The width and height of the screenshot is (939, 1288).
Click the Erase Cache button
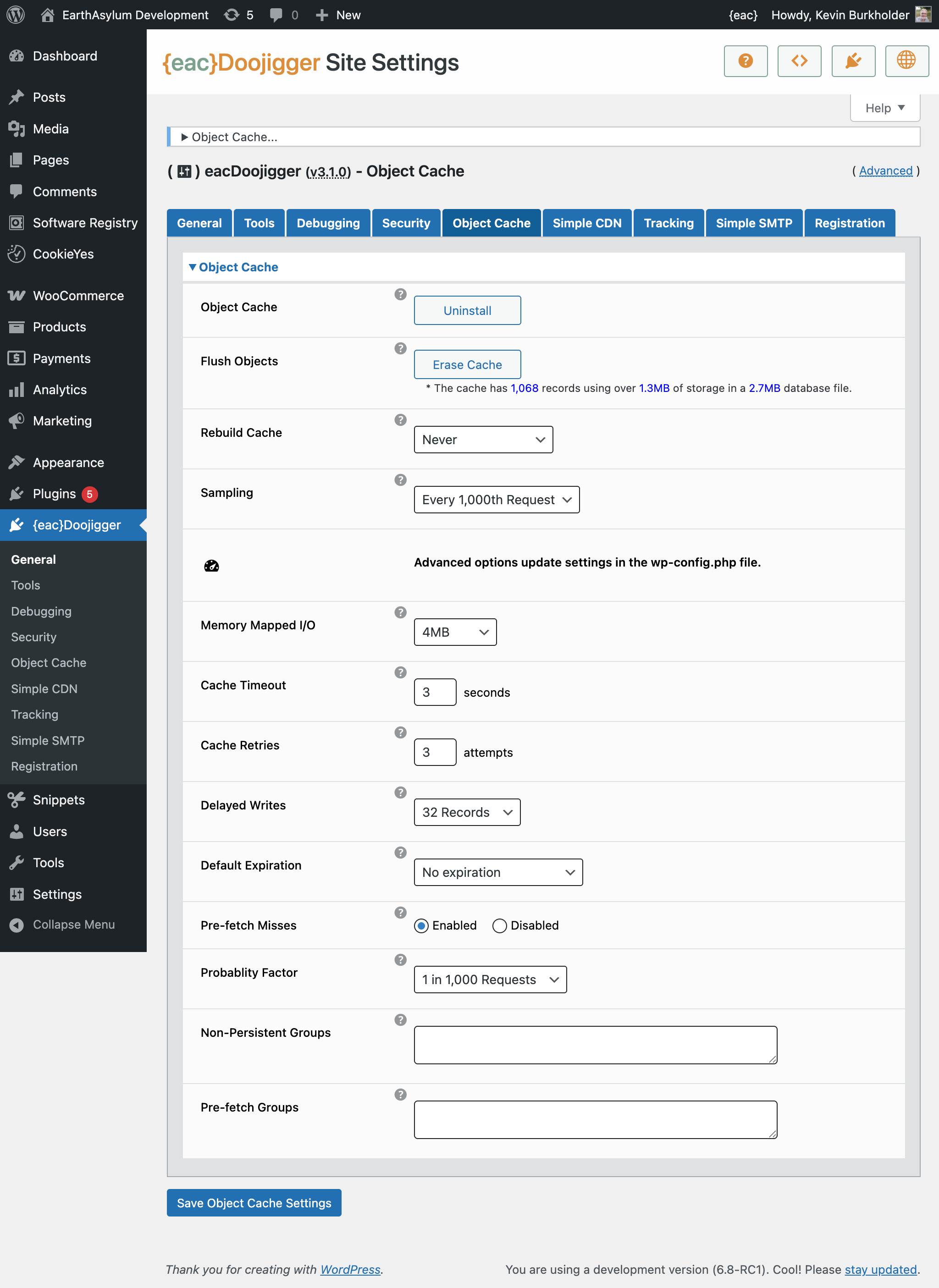[467, 364]
